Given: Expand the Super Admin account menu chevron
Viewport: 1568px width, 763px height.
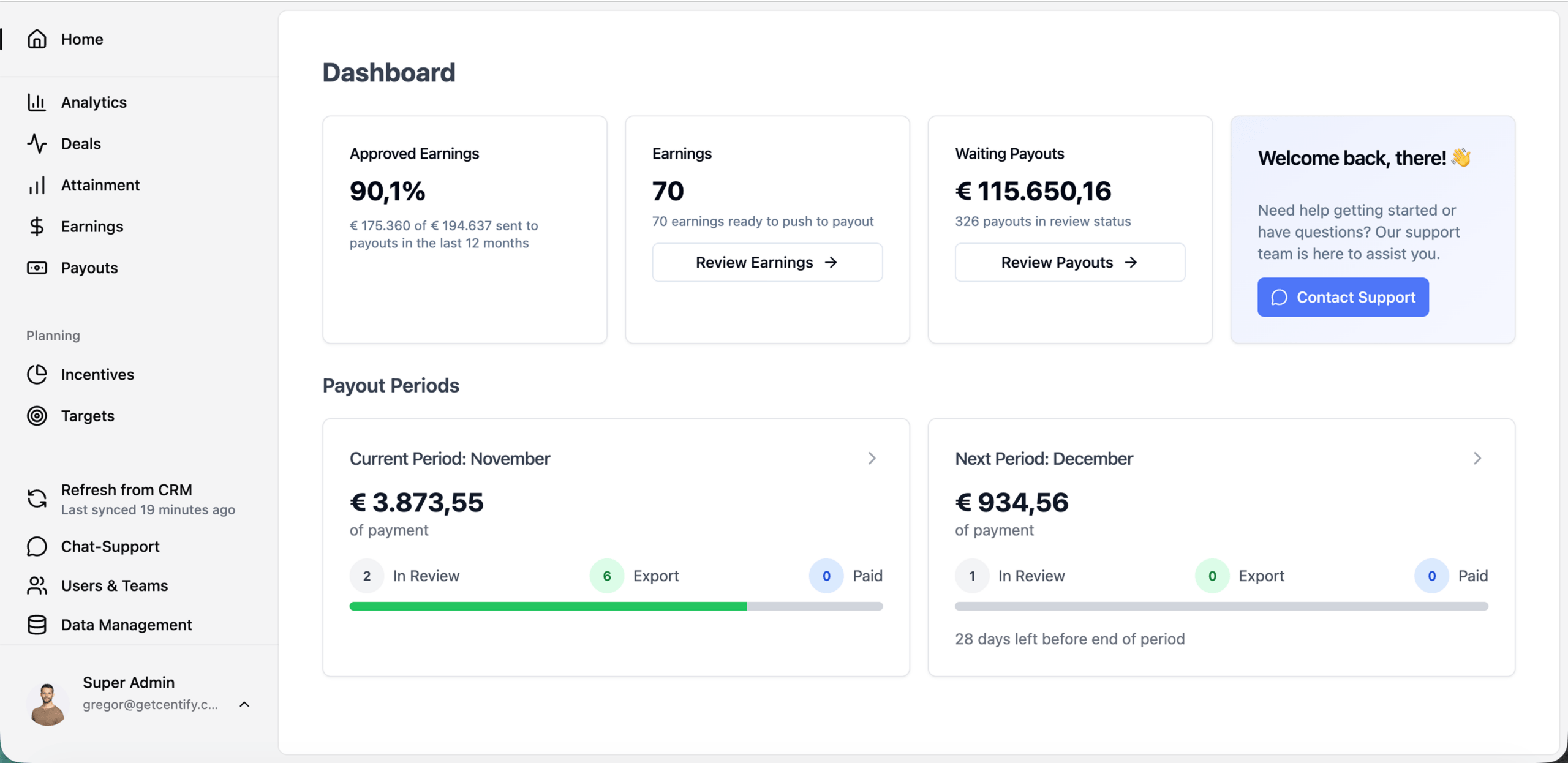Looking at the screenshot, I should [x=244, y=704].
